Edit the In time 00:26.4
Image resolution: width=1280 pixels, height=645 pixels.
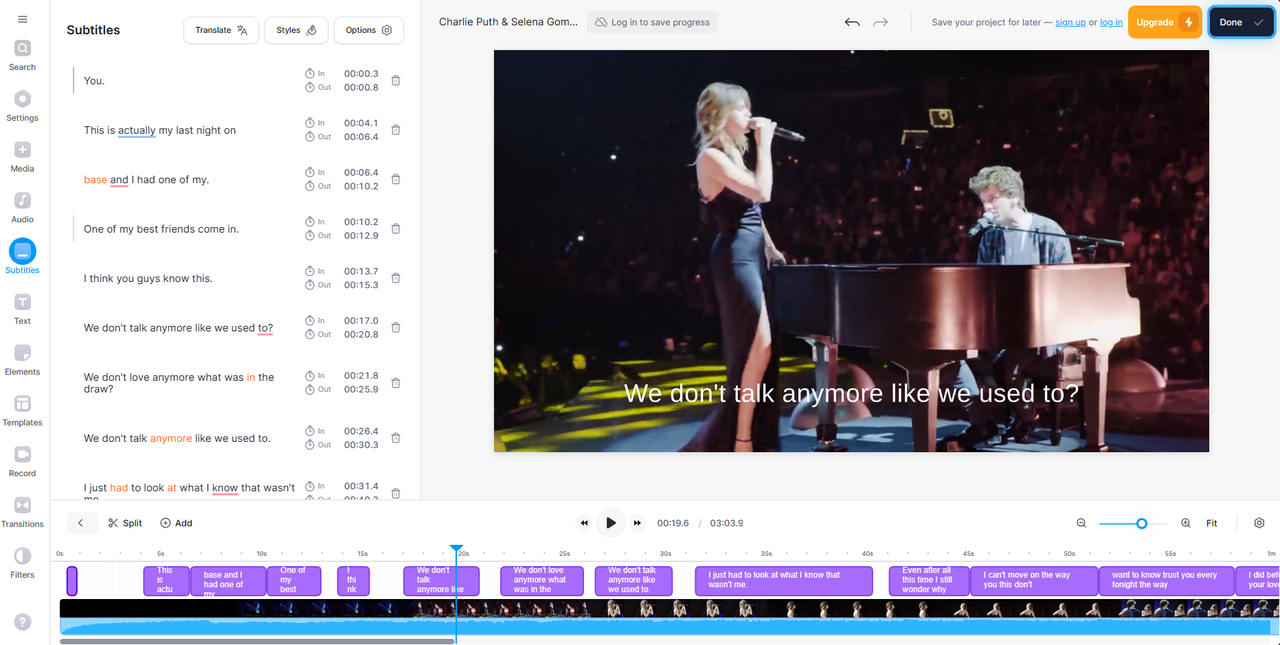(361, 431)
